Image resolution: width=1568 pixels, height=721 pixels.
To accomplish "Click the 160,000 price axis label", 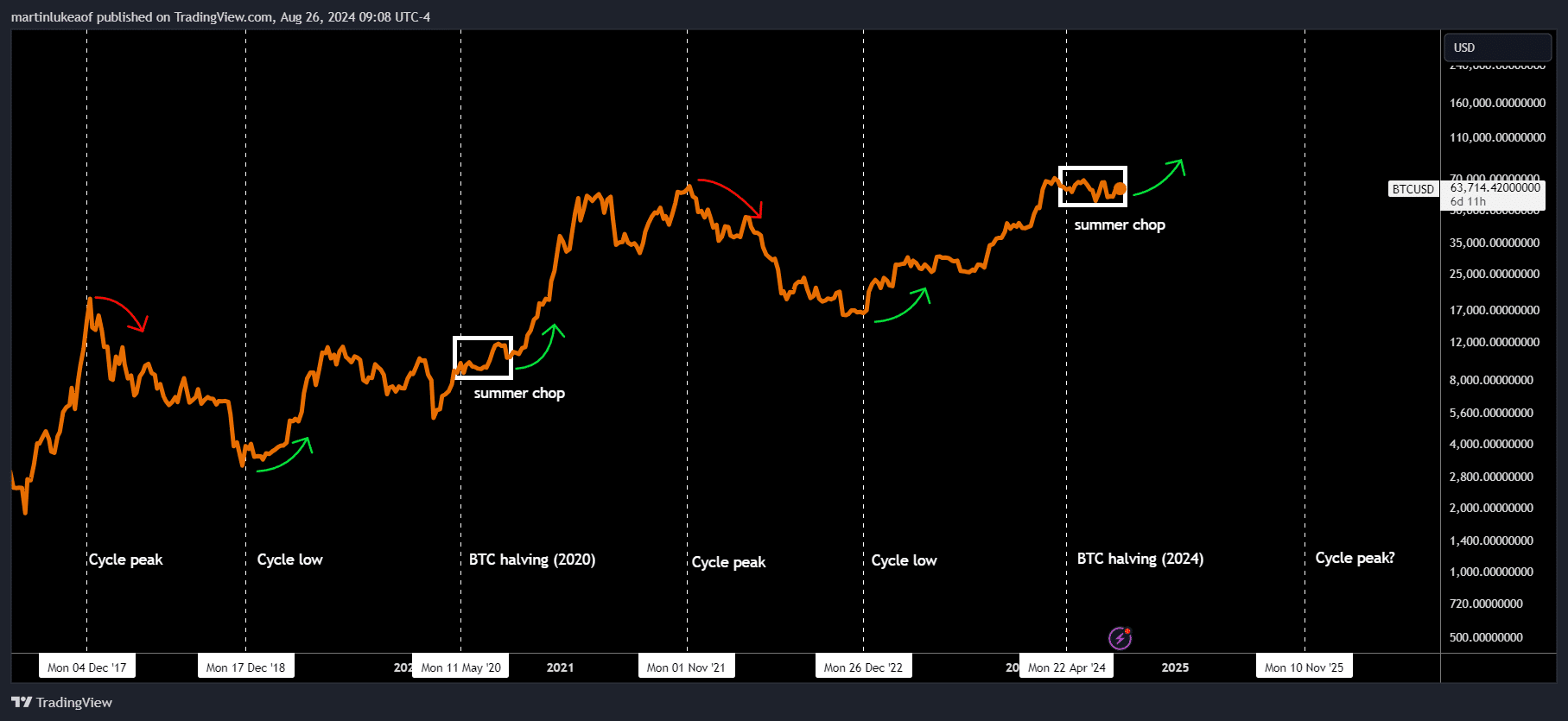I will (1497, 103).
